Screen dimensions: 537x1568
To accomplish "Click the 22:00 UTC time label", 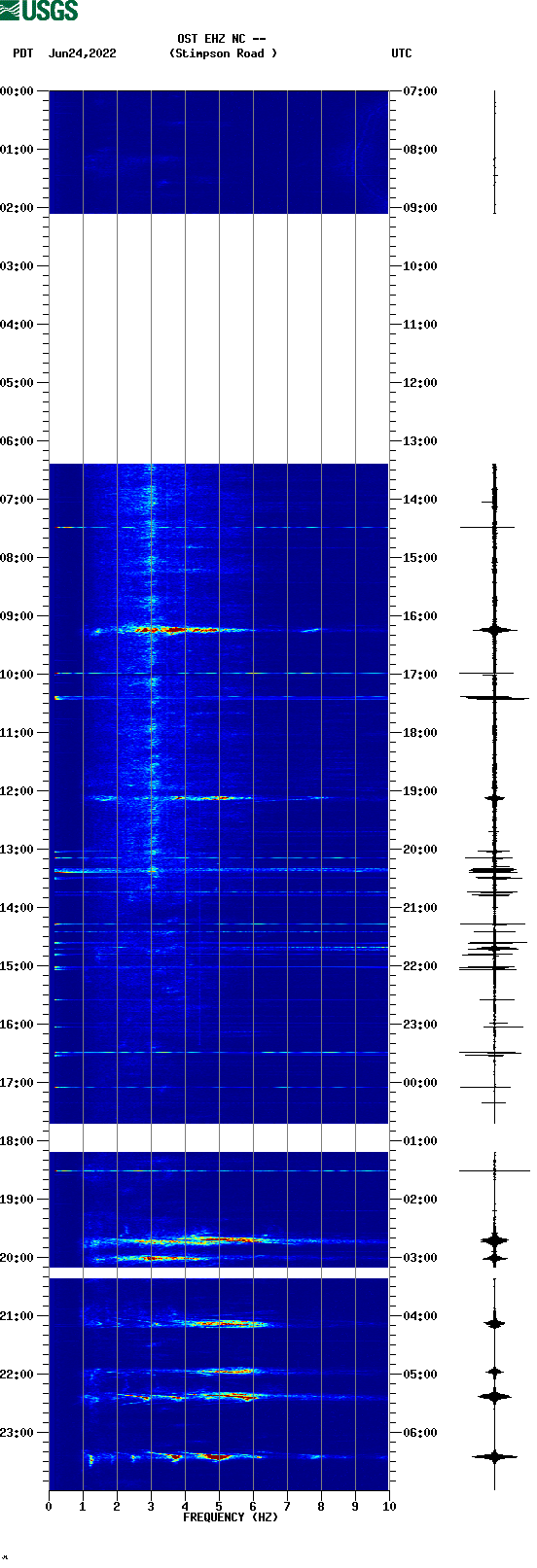I will pos(420,966).
